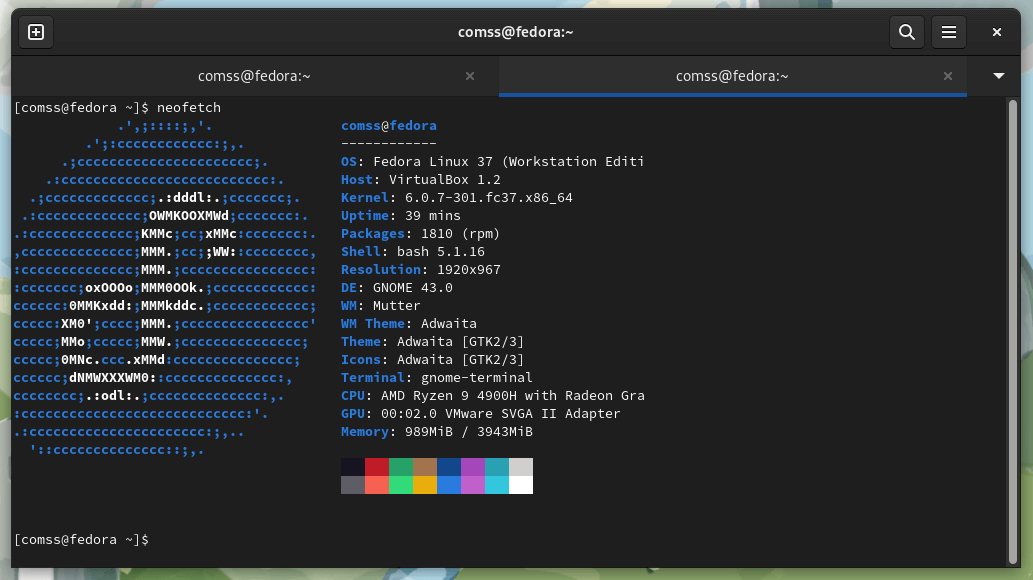
Task: Click the yellow color block
Action: pyautogui.click(x=425, y=484)
